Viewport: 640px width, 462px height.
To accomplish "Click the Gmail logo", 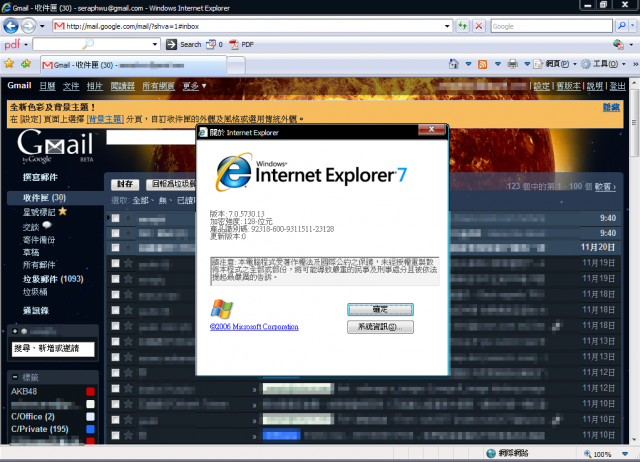I will 55,146.
